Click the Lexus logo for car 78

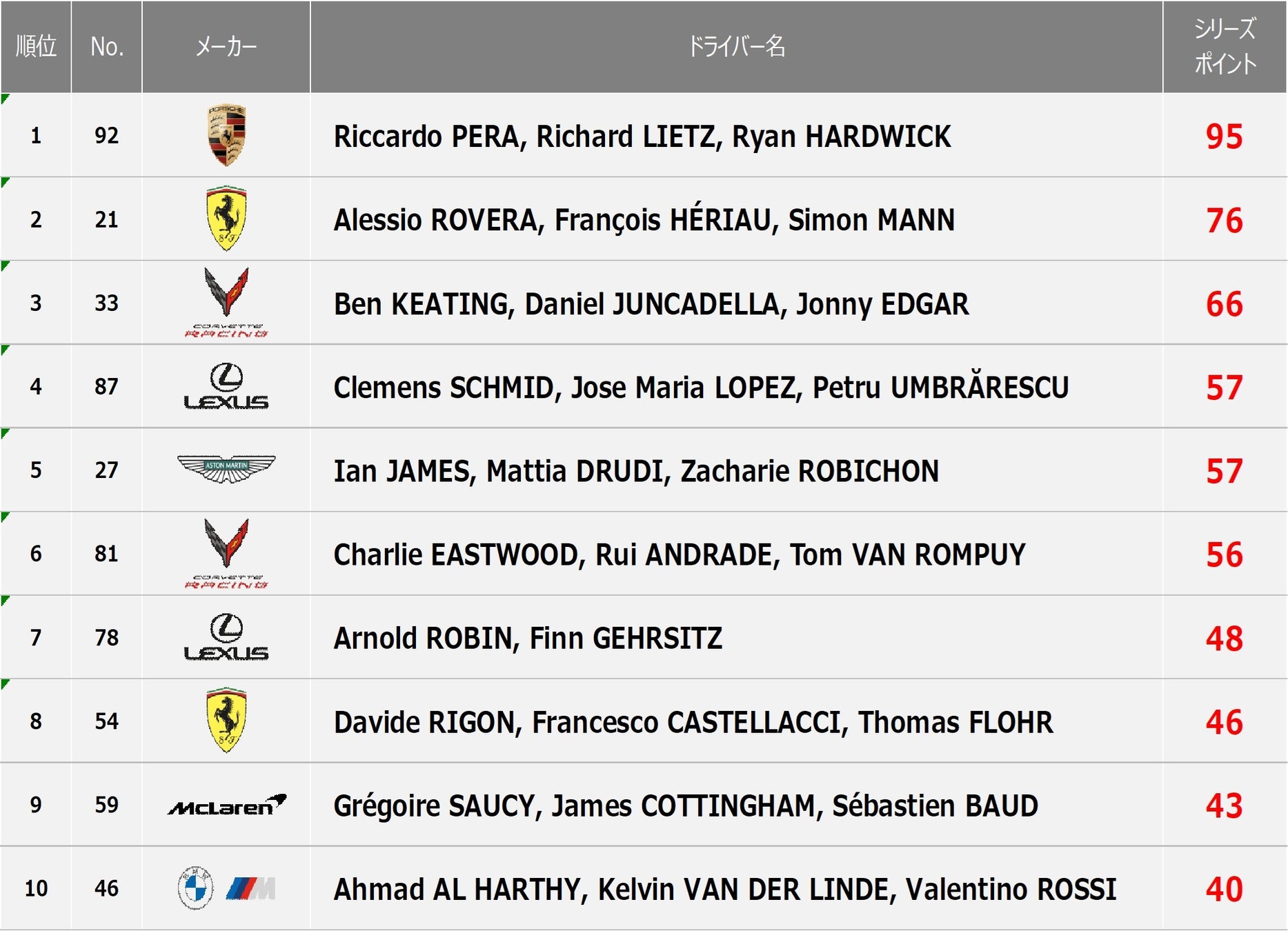pyautogui.click(x=226, y=637)
